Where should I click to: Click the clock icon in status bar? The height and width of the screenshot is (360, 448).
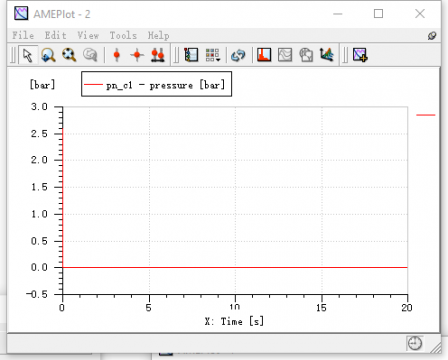tap(415, 343)
